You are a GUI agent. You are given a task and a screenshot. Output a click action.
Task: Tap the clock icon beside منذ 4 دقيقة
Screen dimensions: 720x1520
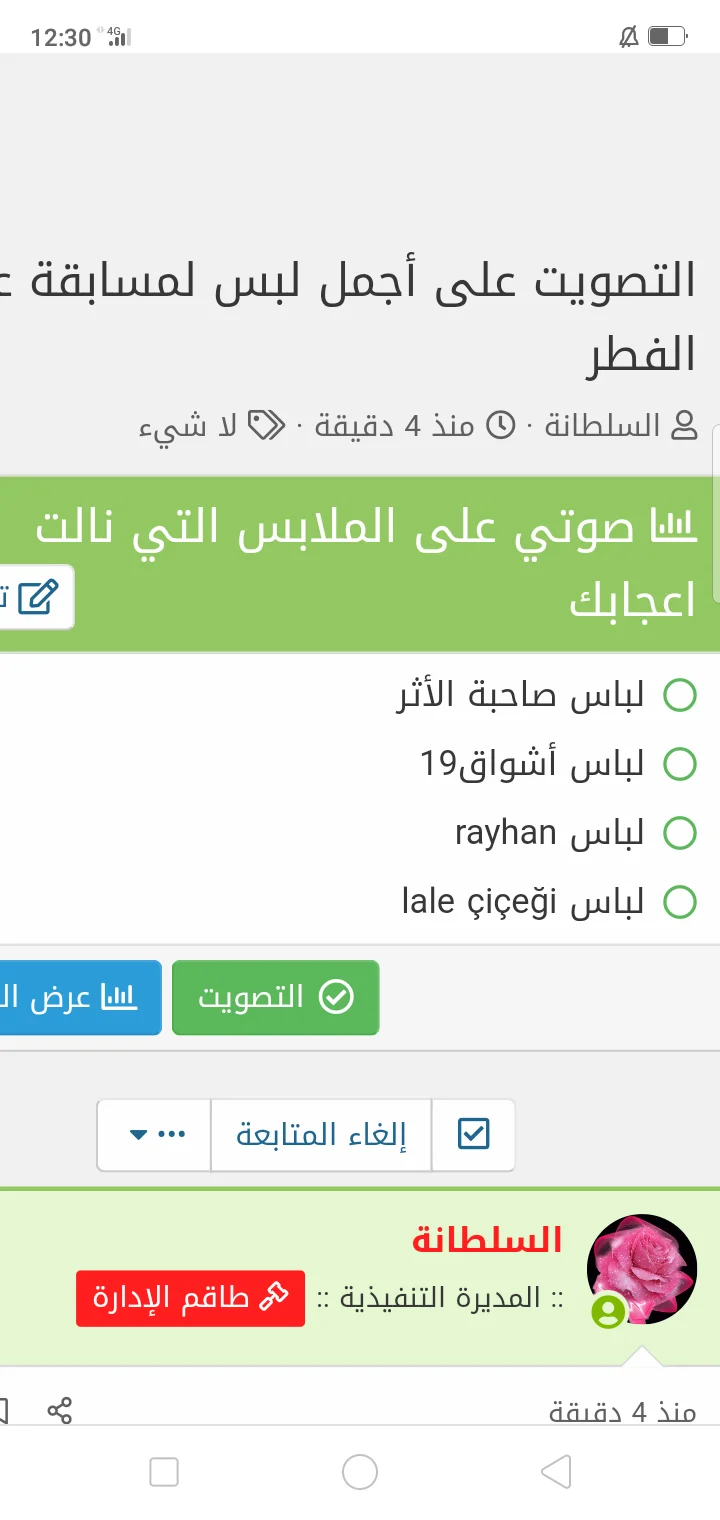coord(501,426)
